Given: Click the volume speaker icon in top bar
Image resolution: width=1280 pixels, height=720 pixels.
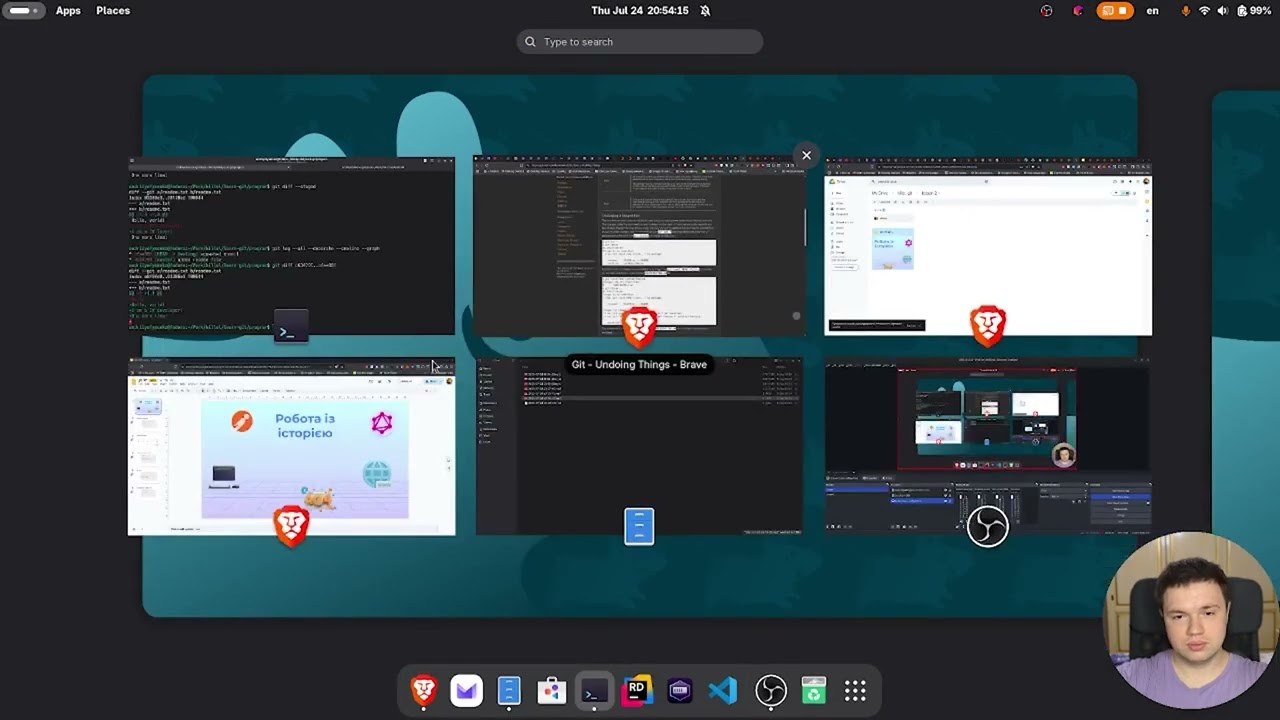Looking at the screenshot, I should tap(1222, 11).
